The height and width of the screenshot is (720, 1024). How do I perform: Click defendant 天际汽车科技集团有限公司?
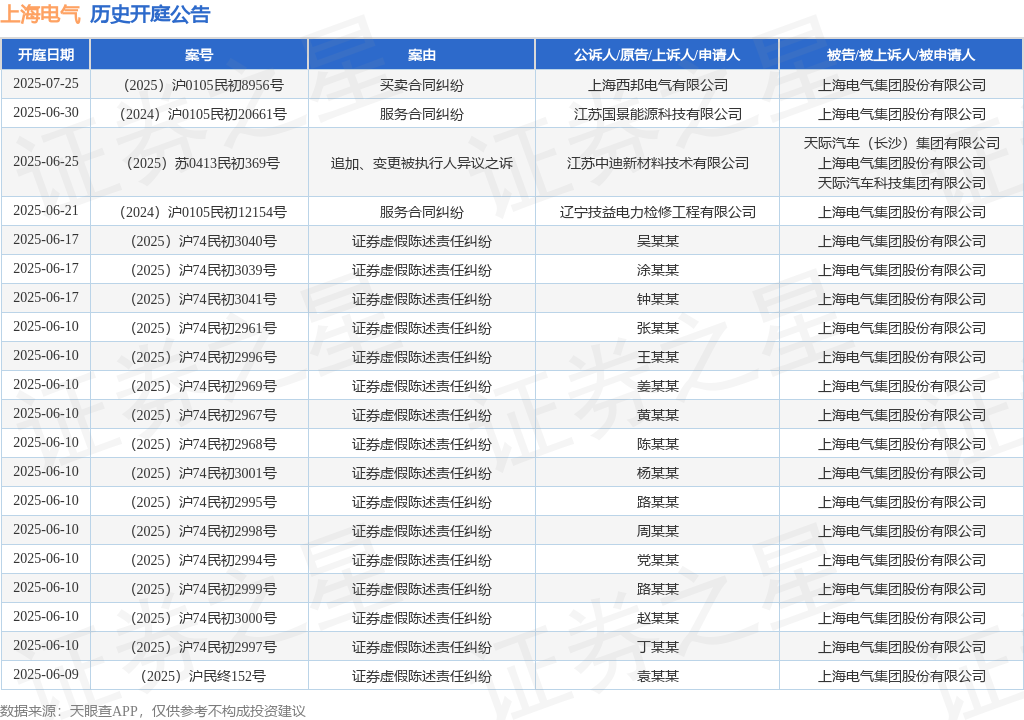click(902, 183)
